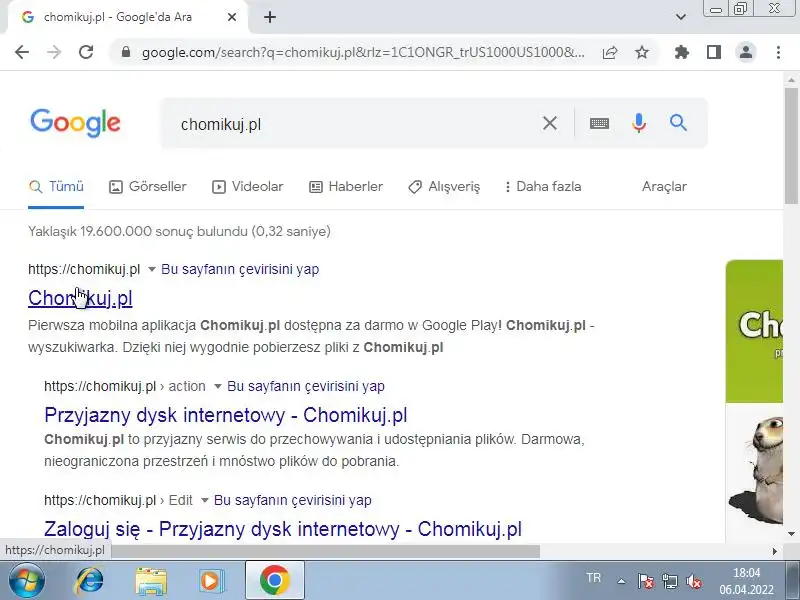Expand the dropdown arrow beside https://chomikuj.pl
The height and width of the screenshot is (600, 800).
[x=152, y=269]
